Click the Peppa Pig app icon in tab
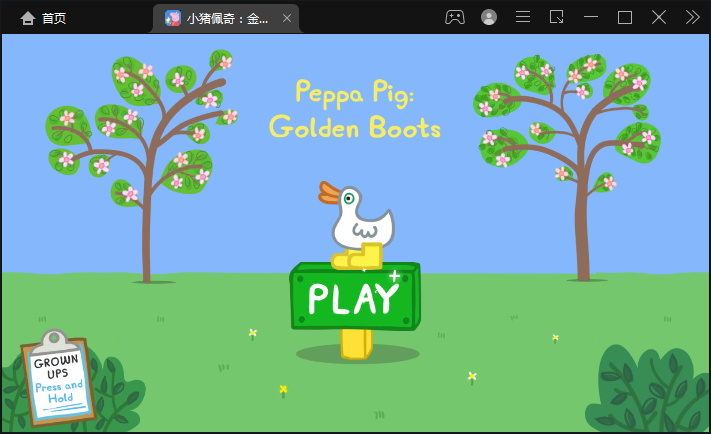Screen dimensions: 711x434 pyautogui.click(x=173, y=18)
